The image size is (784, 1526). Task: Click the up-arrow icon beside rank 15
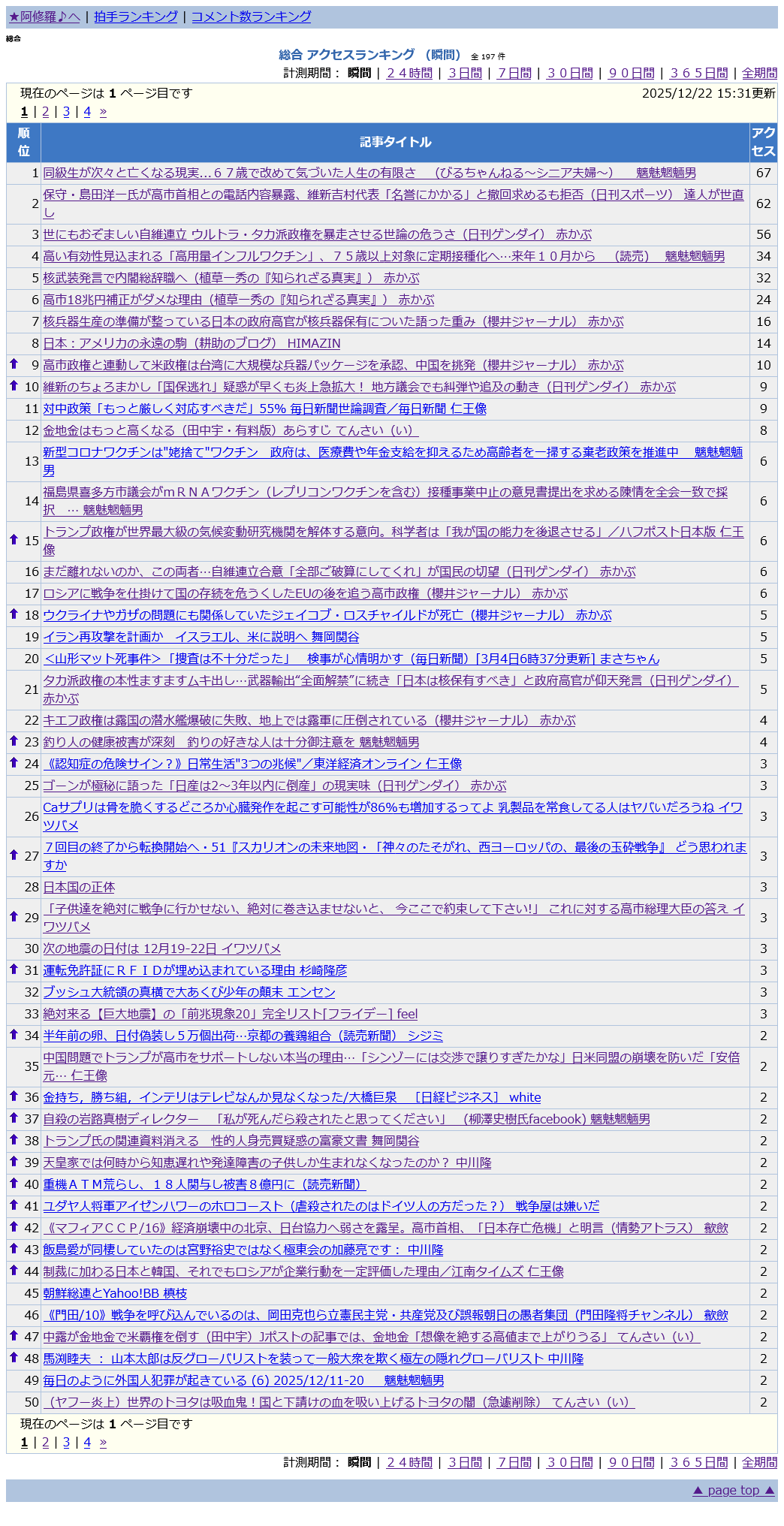click(14, 540)
